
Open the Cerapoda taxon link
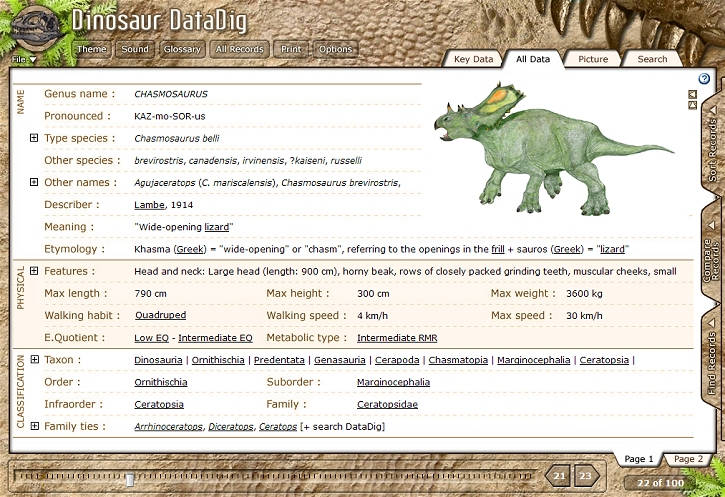pyautogui.click(x=397, y=360)
